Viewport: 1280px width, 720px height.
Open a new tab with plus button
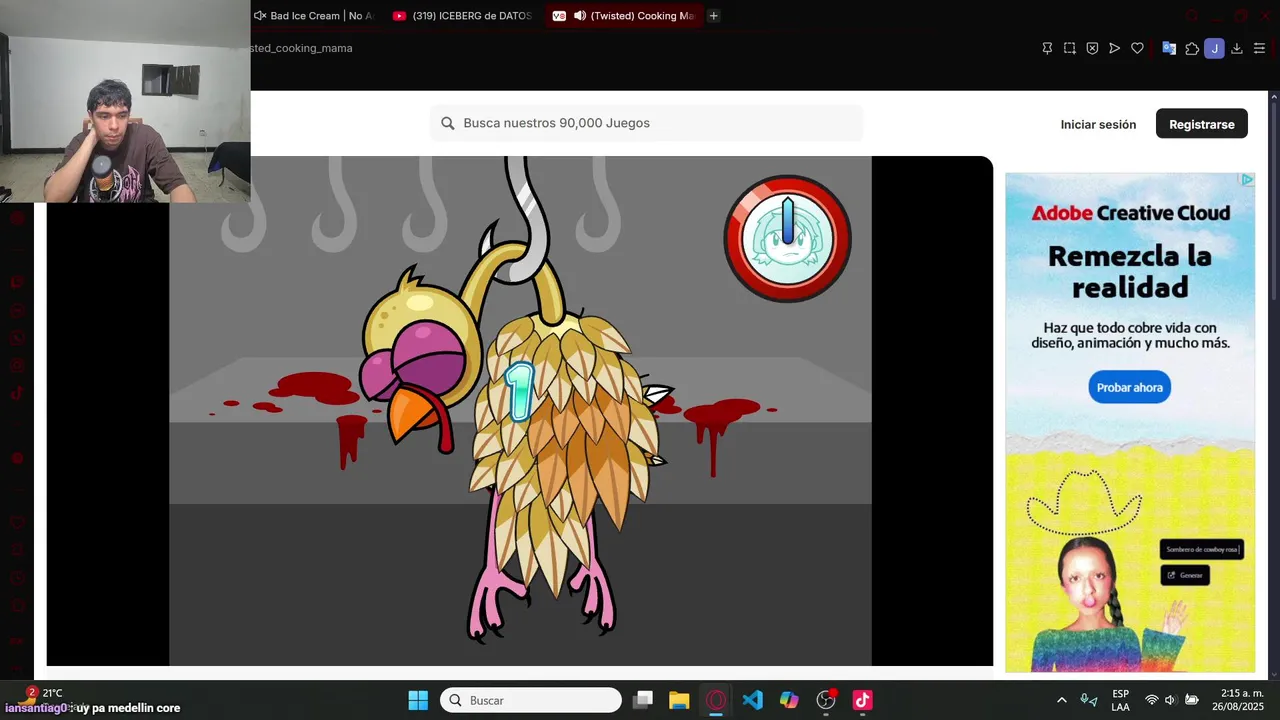tap(713, 16)
